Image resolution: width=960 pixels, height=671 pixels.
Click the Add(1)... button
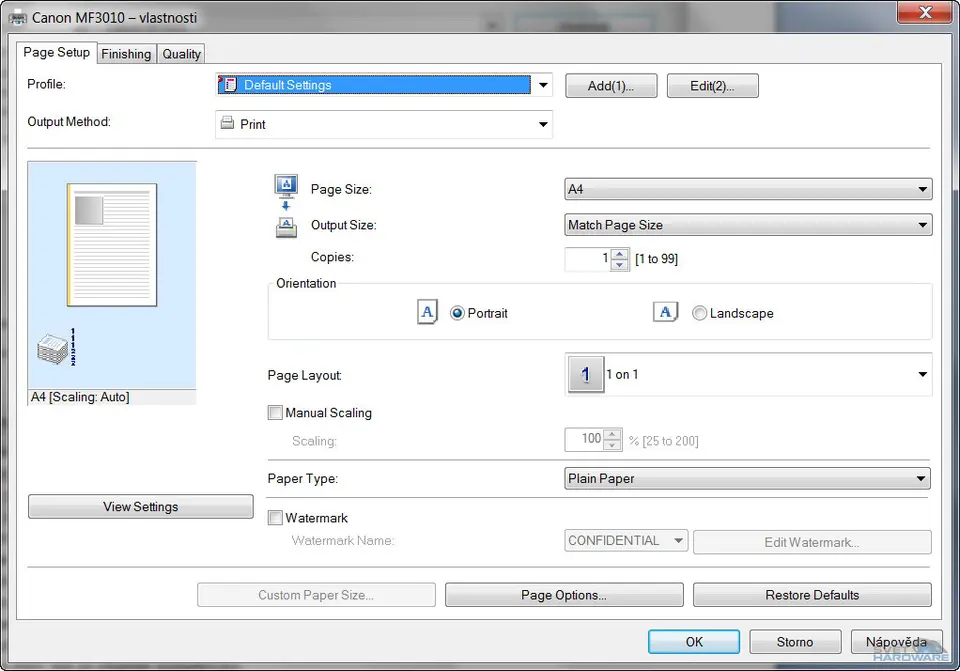tap(611, 86)
